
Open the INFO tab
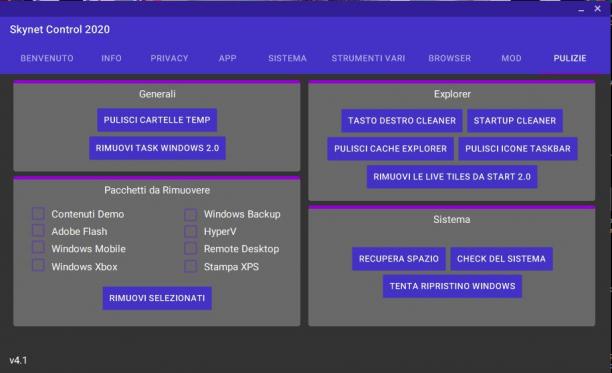click(x=111, y=58)
